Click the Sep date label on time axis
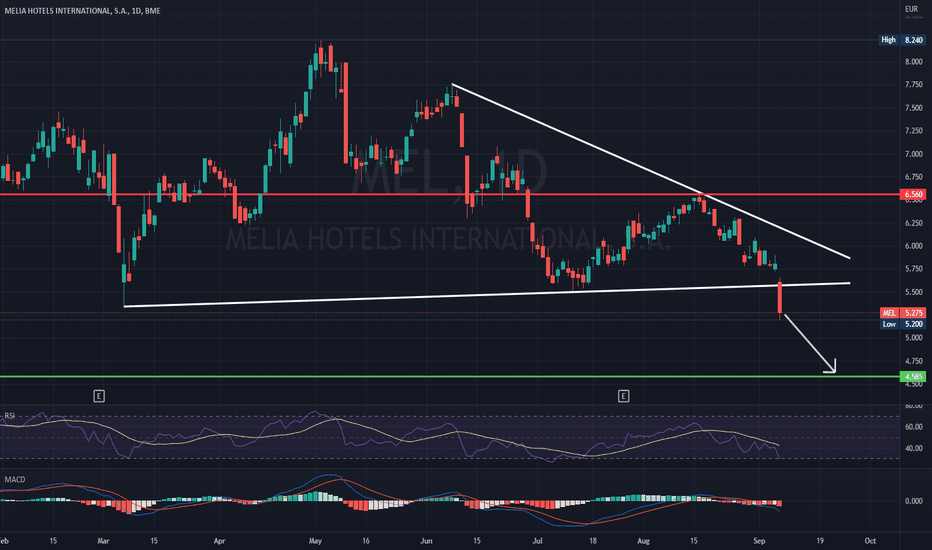 [x=759, y=540]
